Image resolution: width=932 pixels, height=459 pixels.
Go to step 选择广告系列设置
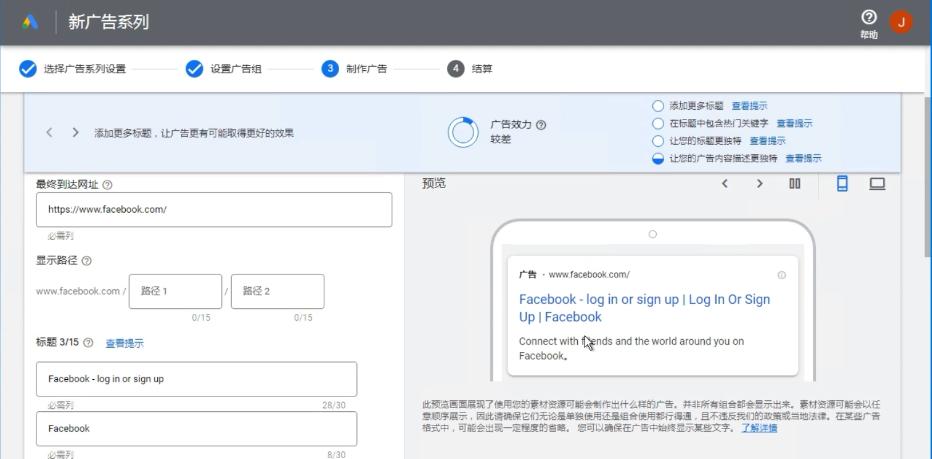[73, 69]
